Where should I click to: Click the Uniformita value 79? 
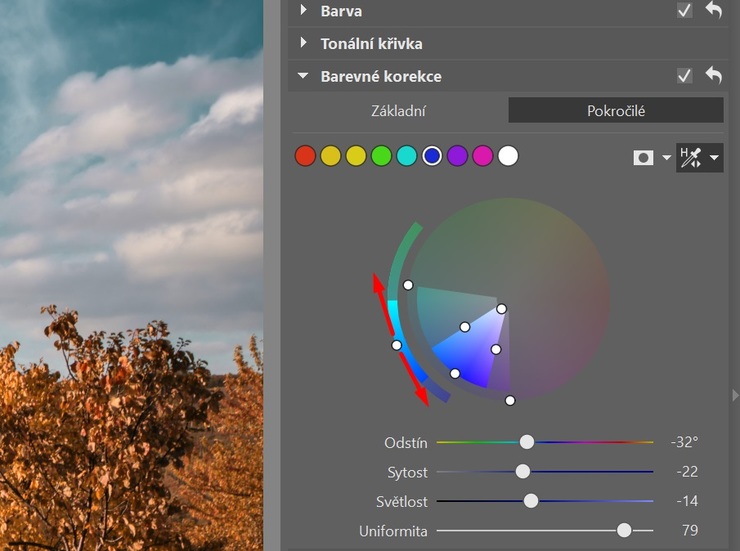690,530
